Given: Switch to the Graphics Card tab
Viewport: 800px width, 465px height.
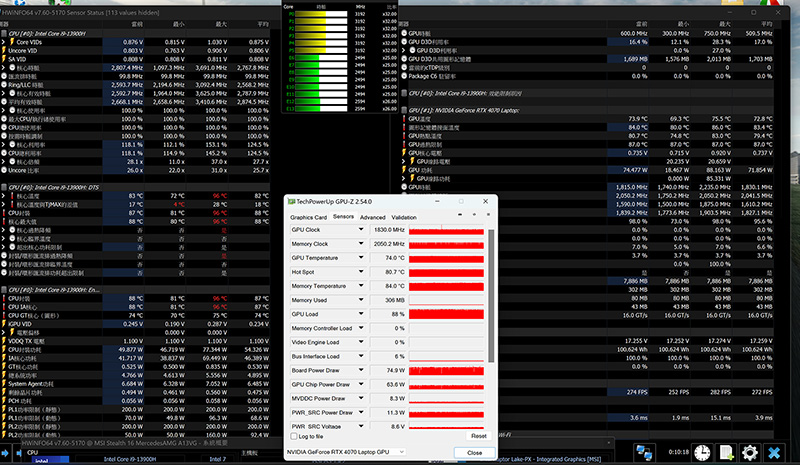Looking at the screenshot, I should pyautogui.click(x=309, y=217).
